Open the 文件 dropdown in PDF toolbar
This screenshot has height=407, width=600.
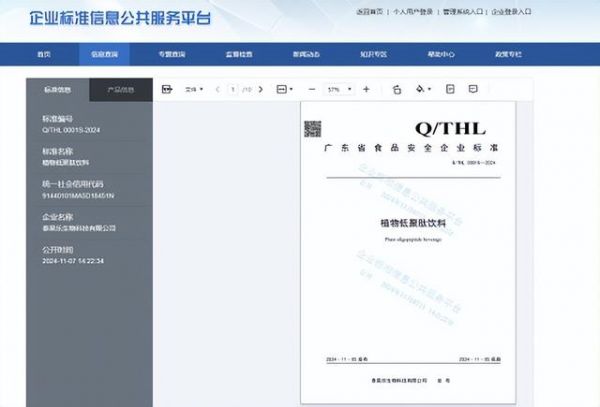point(194,90)
